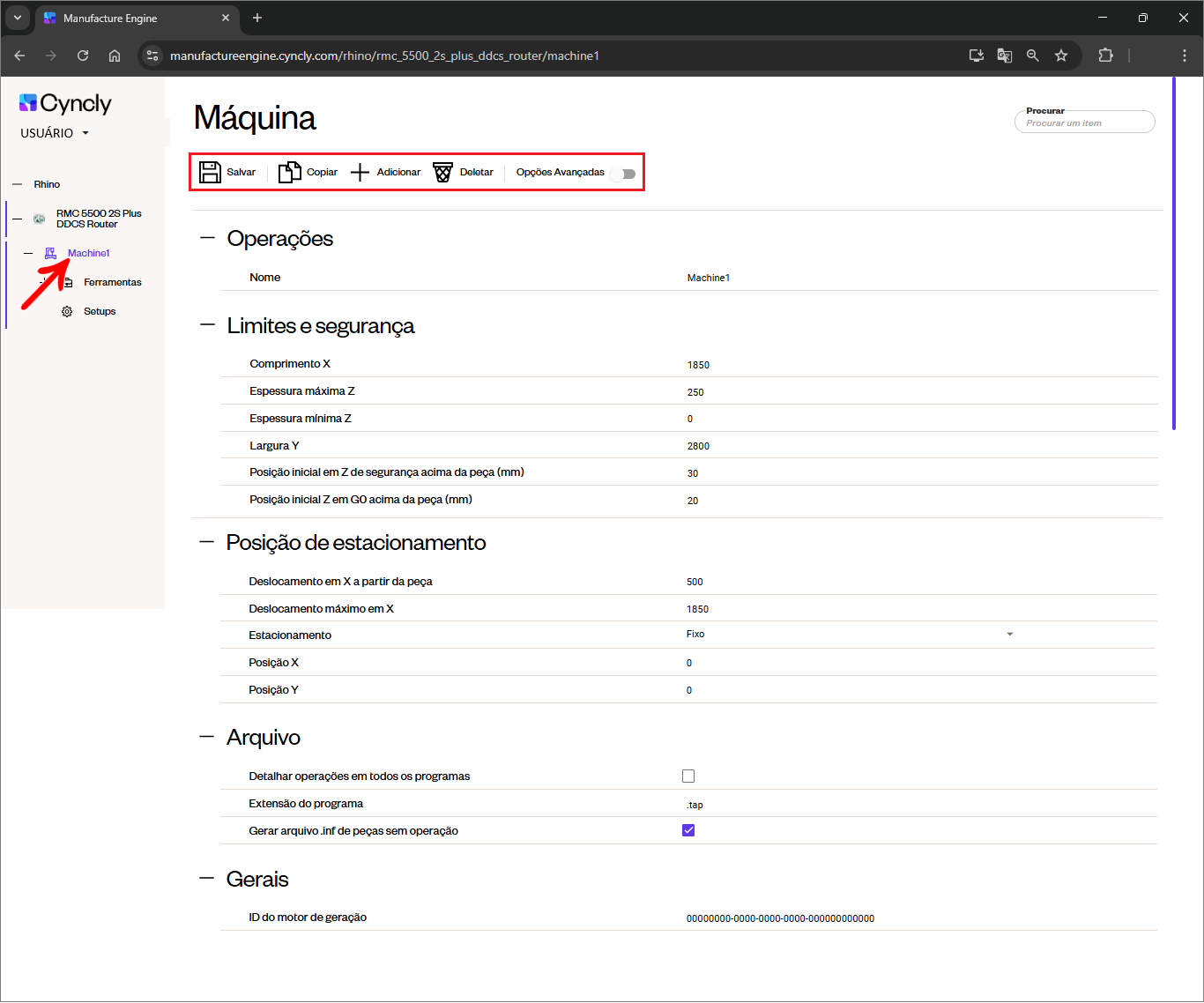
Task: Click the Deletar trash basket icon
Action: [442, 172]
